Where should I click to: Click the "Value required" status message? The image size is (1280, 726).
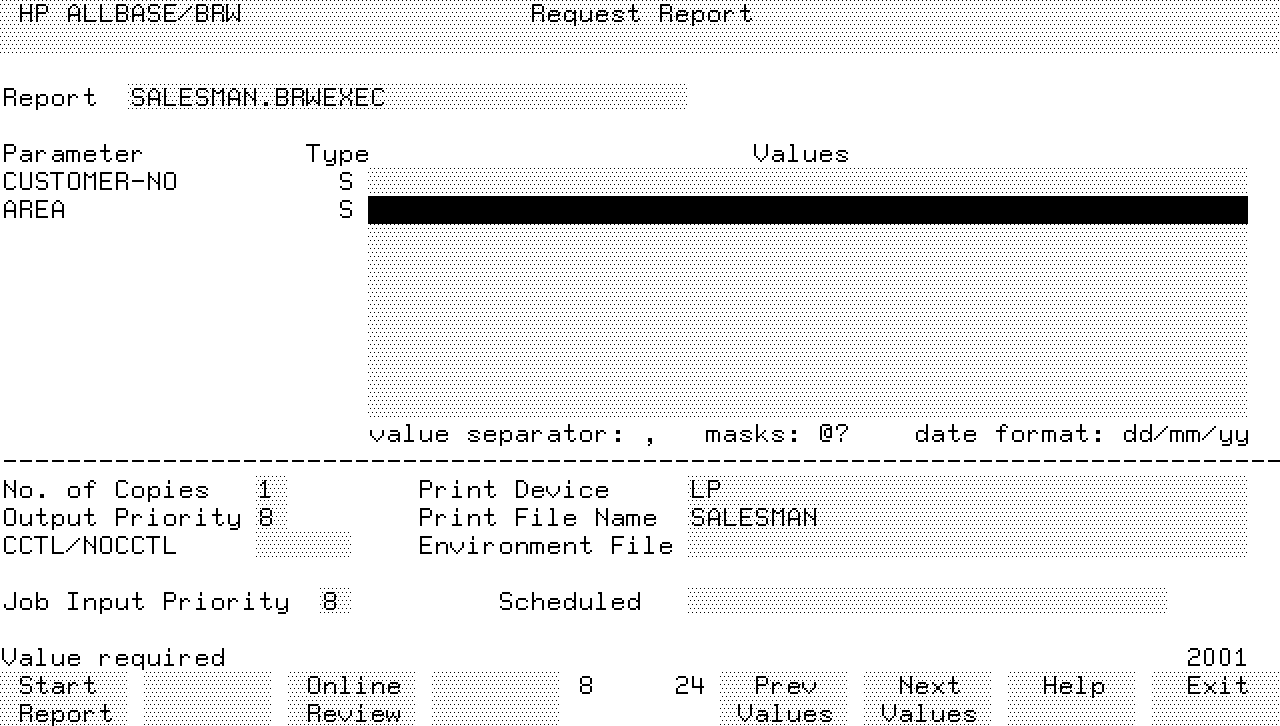[113, 658]
